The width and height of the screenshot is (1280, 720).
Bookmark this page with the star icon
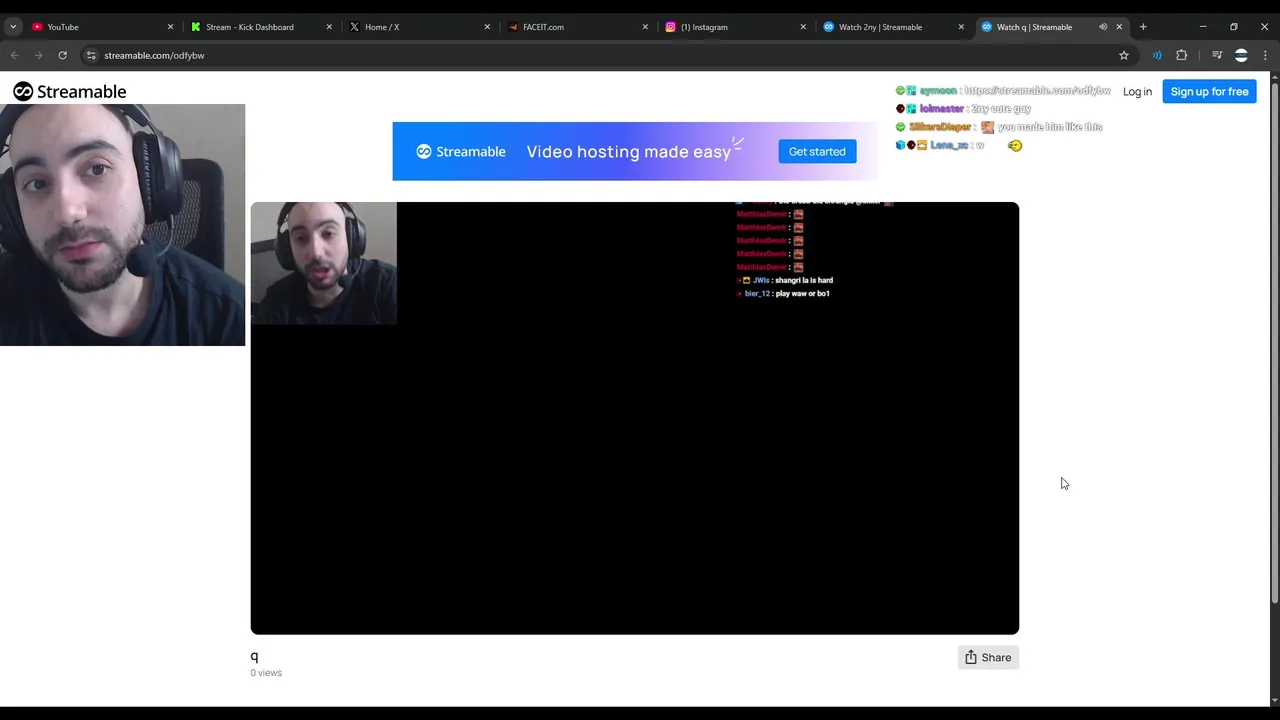pos(1124,55)
